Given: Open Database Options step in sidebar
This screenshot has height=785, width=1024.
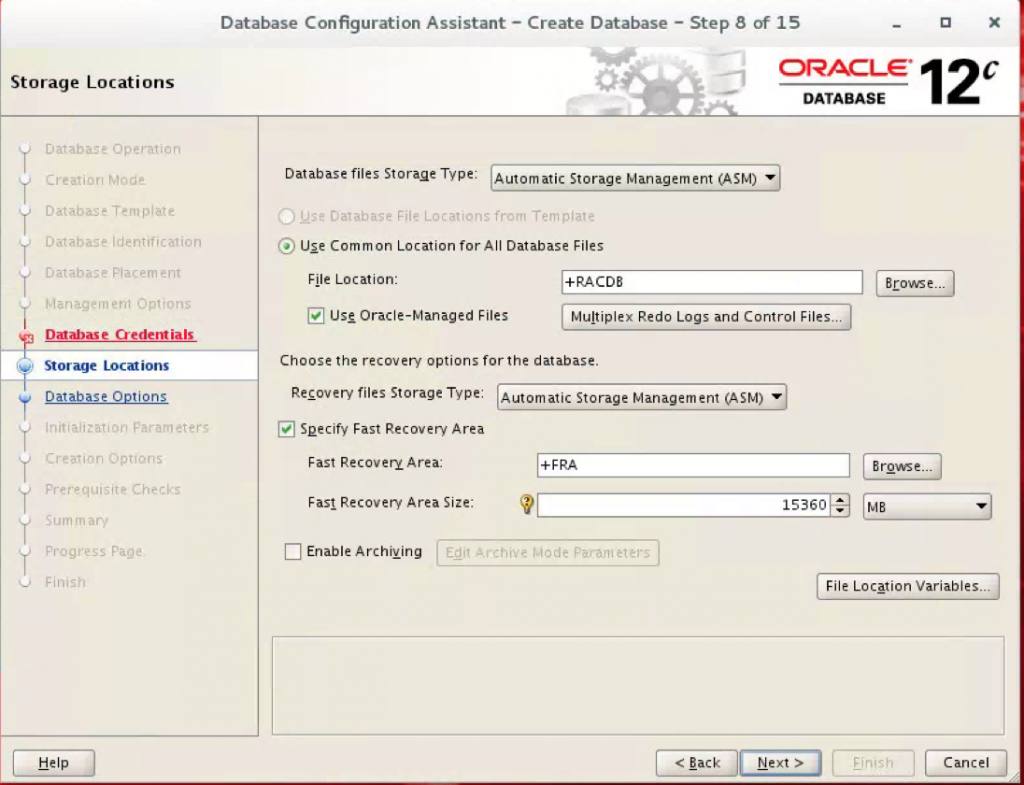Looking at the screenshot, I should 106,397.
